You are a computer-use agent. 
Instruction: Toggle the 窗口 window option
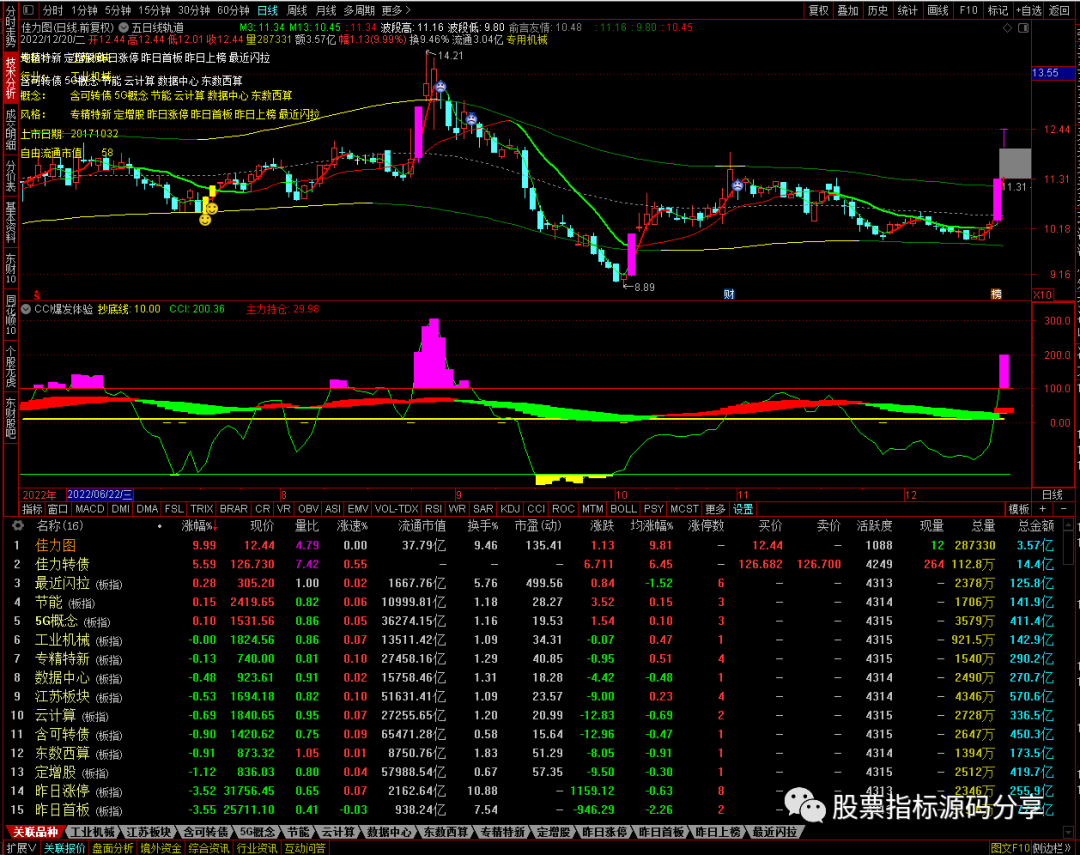tap(58, 509)
